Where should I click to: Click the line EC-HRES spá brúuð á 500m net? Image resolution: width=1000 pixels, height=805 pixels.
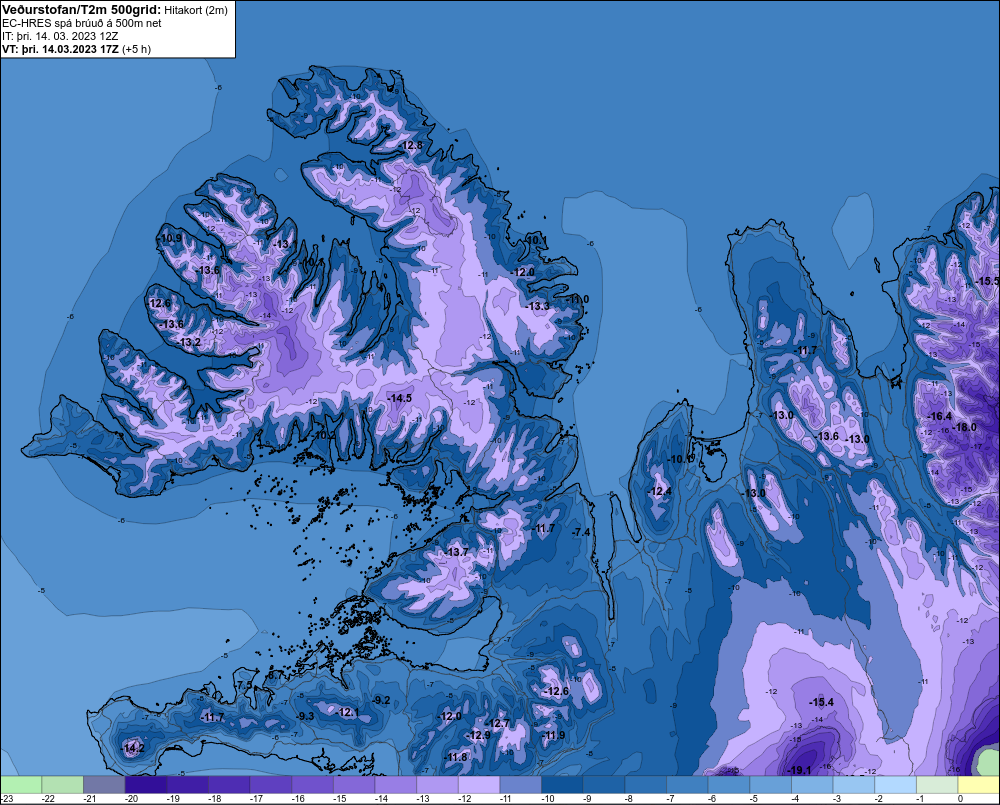[x=82, y=23]
